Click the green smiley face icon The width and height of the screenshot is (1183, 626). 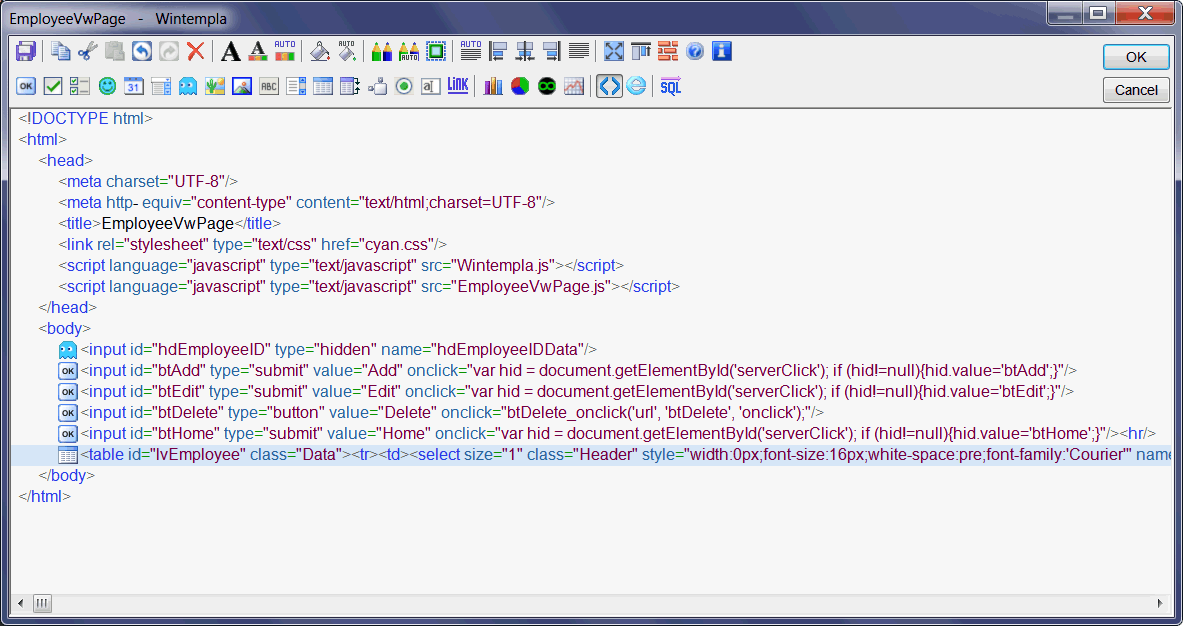click(x=107, y=87)
